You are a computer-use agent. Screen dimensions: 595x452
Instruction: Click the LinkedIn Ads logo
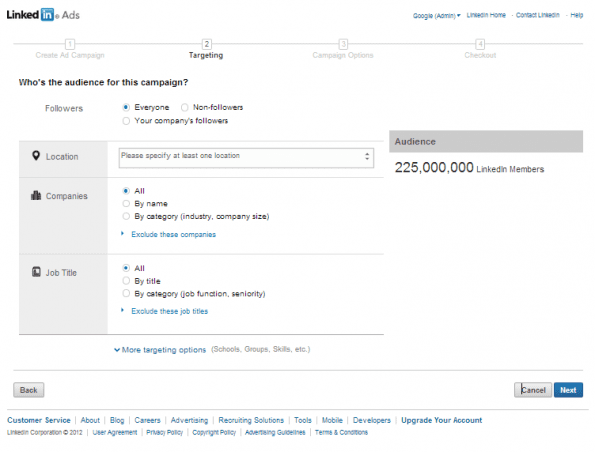coord(43,15)
